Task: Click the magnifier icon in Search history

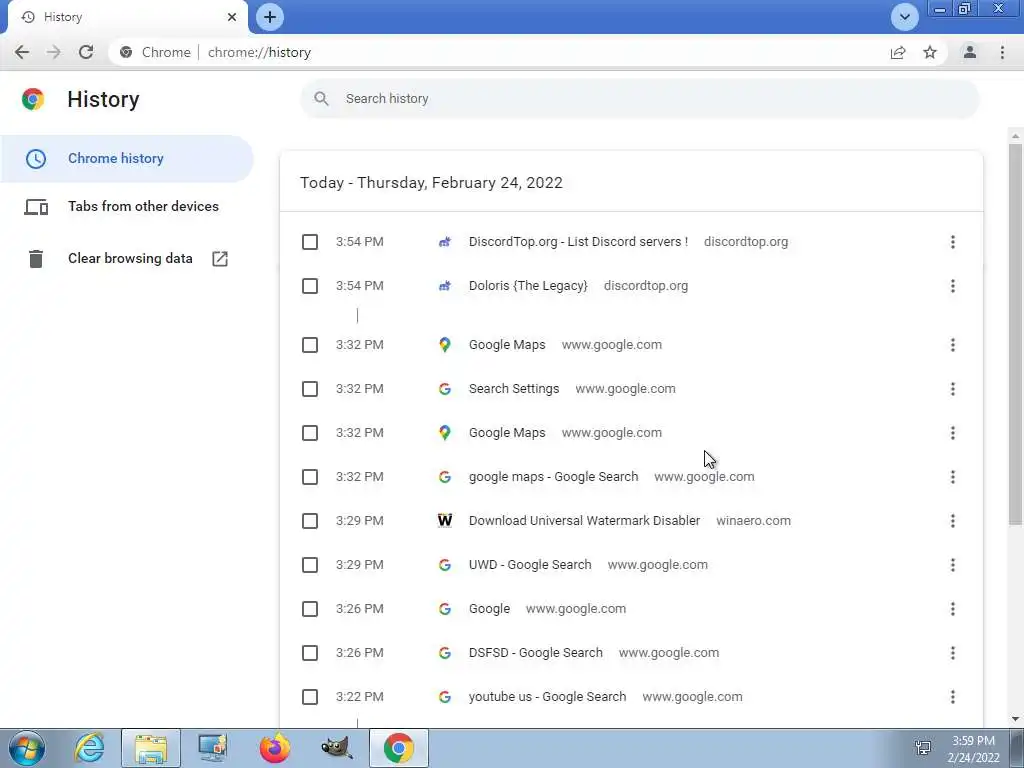Action: click(321, 99)
